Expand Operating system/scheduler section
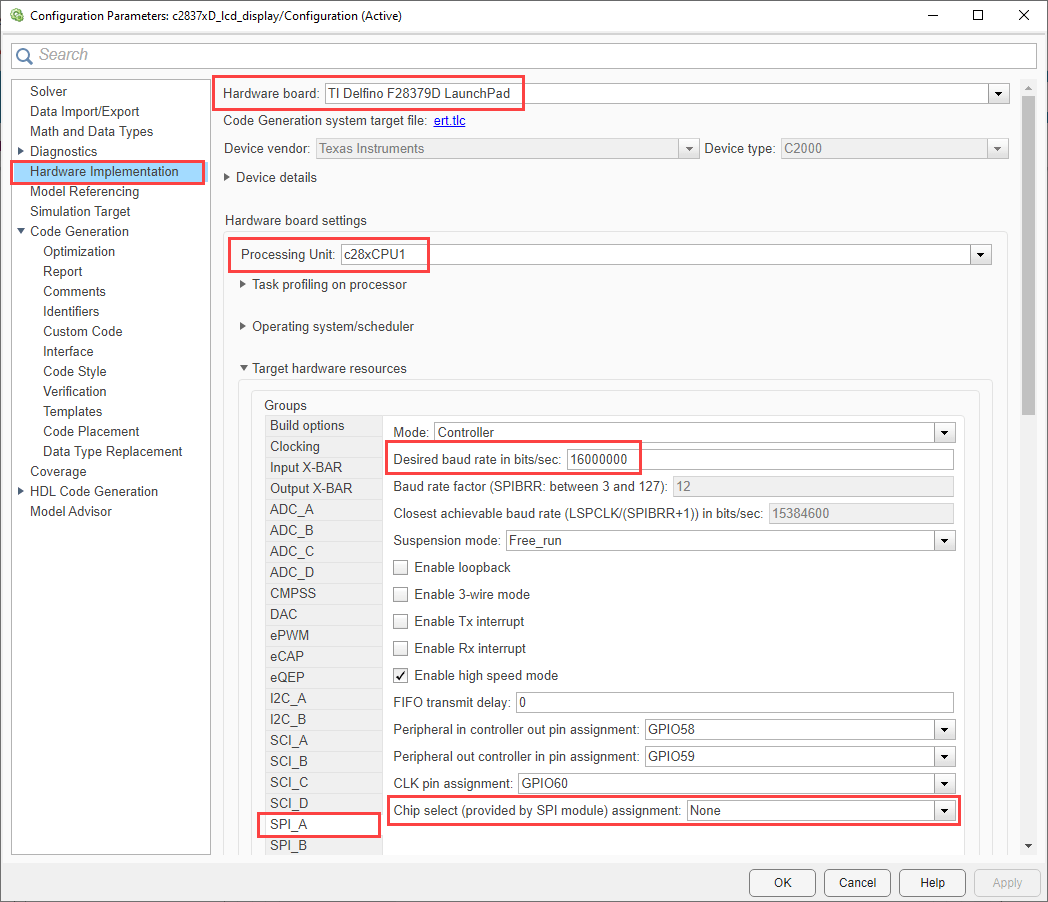The width and height of the screenshot is (1048, 902). point(243,326)
